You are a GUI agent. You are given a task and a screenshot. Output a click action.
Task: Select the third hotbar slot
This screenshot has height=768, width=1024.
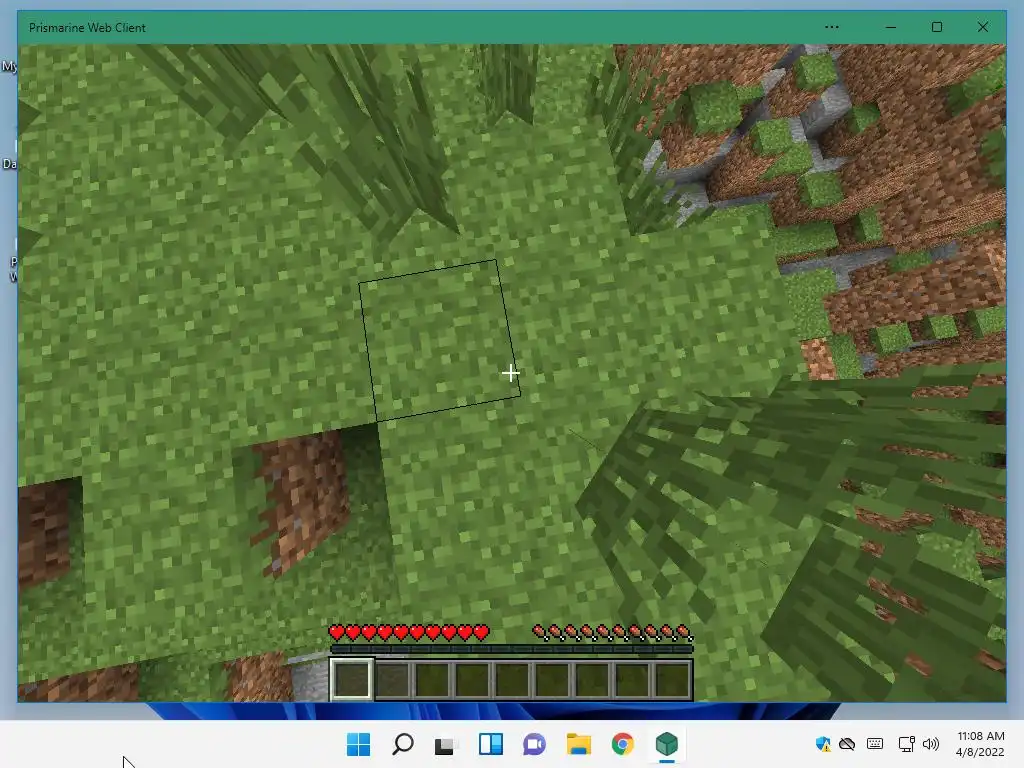[432, 679]
